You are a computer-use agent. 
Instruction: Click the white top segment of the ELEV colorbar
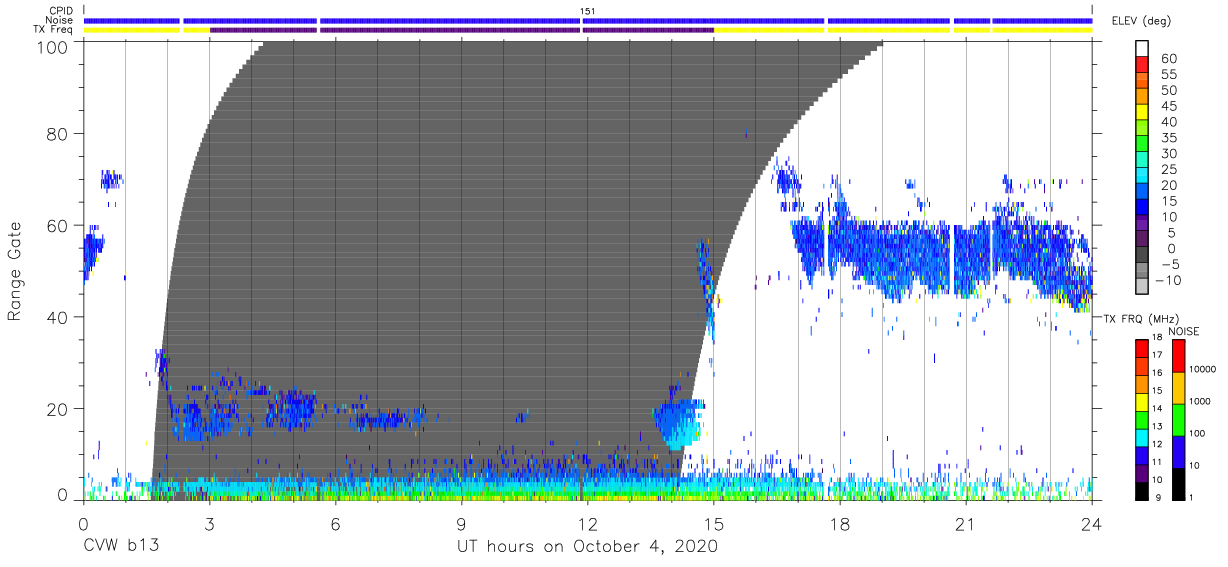click(1142, 49)
